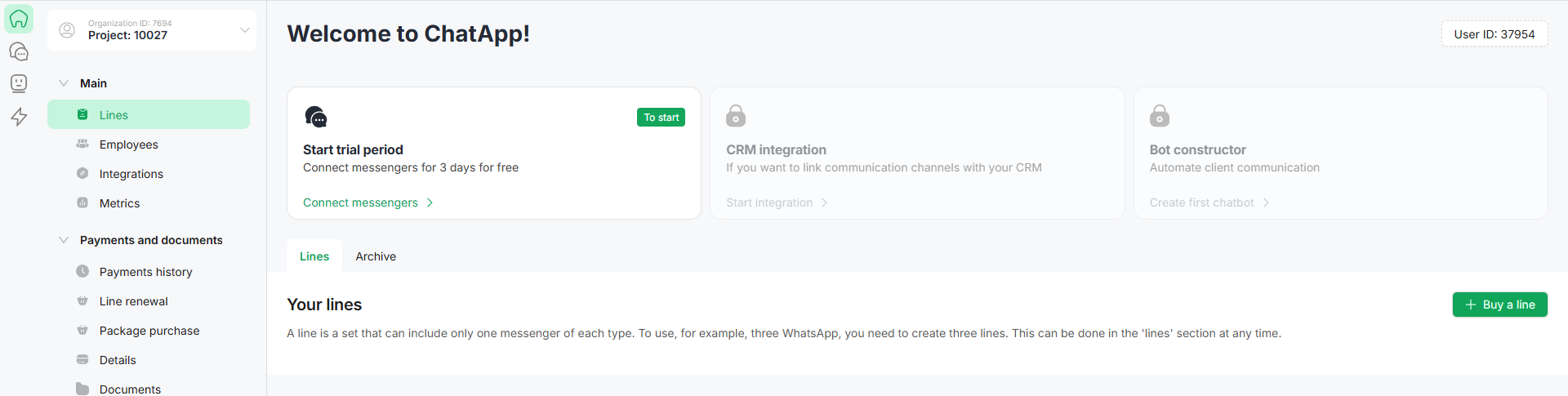The width and height of the screenshot is (1568, 396).
Task: Click the chat icon on Start trial card
Action: click(x=316, y=117)
